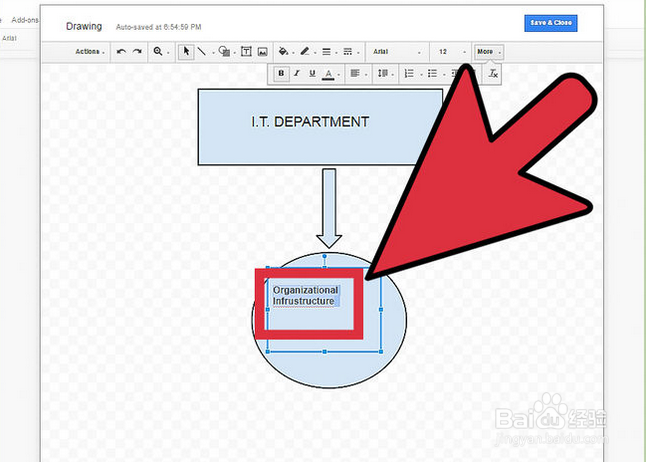Click the Underline formatting icon
Image resolution: width=646 pixels, height=462 pixels.
click(x=312, y=73)
